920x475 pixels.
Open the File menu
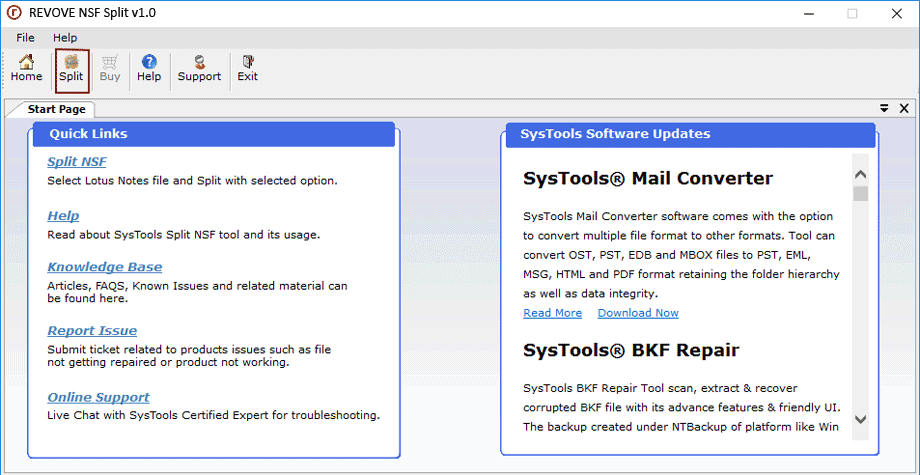(x=25, y=38)
